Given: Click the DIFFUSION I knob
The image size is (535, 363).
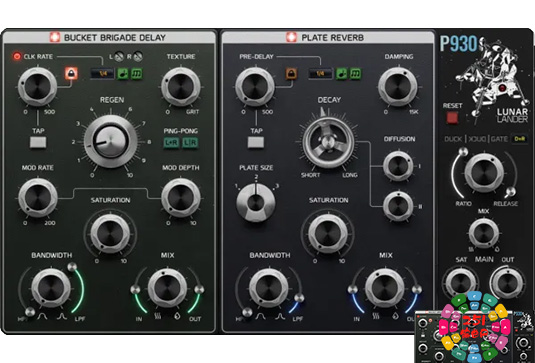Looking at the screenshot, I should [x=398, y=166].
